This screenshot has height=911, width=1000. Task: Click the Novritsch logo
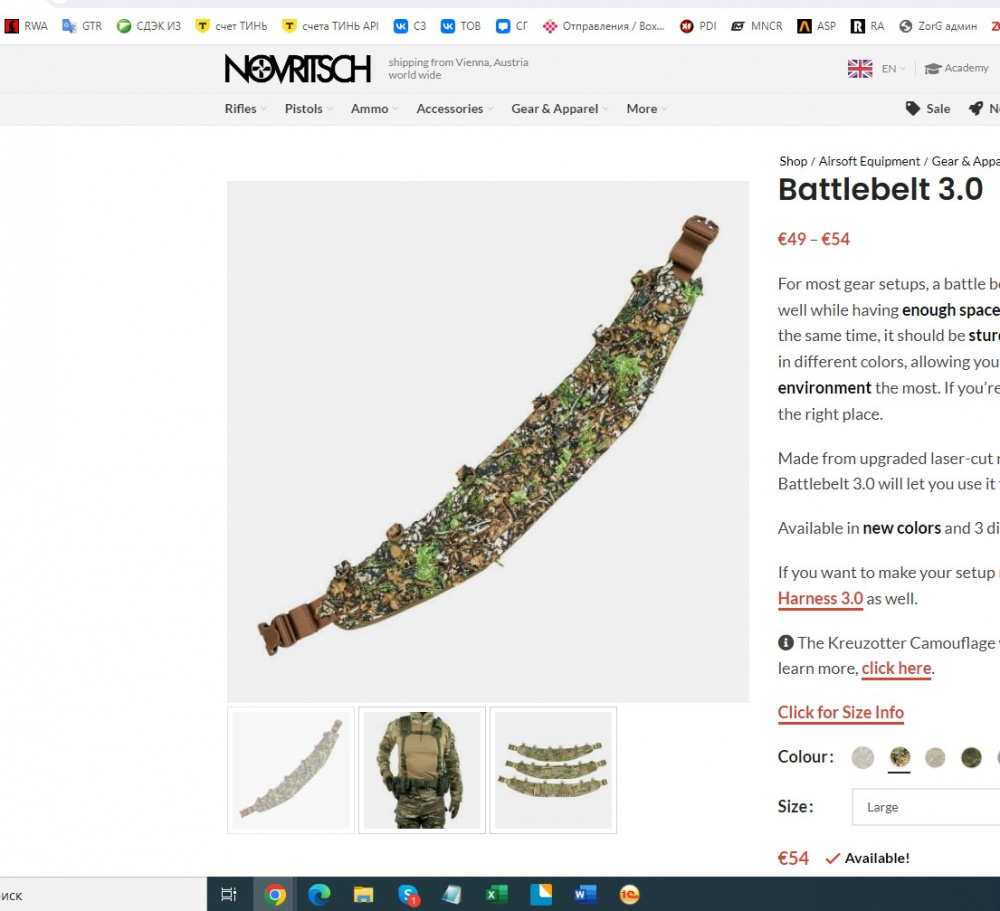297,68
